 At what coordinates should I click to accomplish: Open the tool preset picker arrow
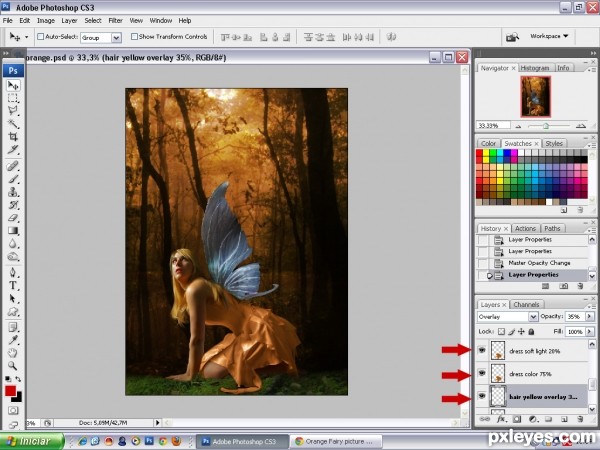26,37
